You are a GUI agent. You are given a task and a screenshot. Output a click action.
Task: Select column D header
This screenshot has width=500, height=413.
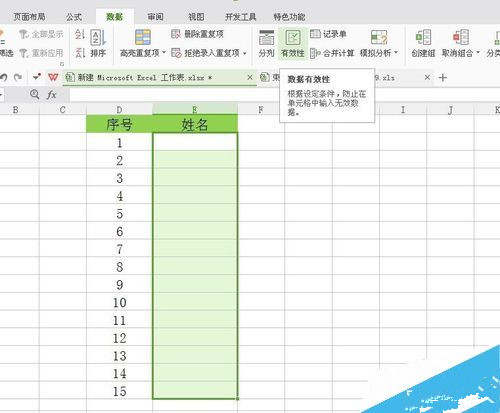pyautogui.click(x=119, y=110)
